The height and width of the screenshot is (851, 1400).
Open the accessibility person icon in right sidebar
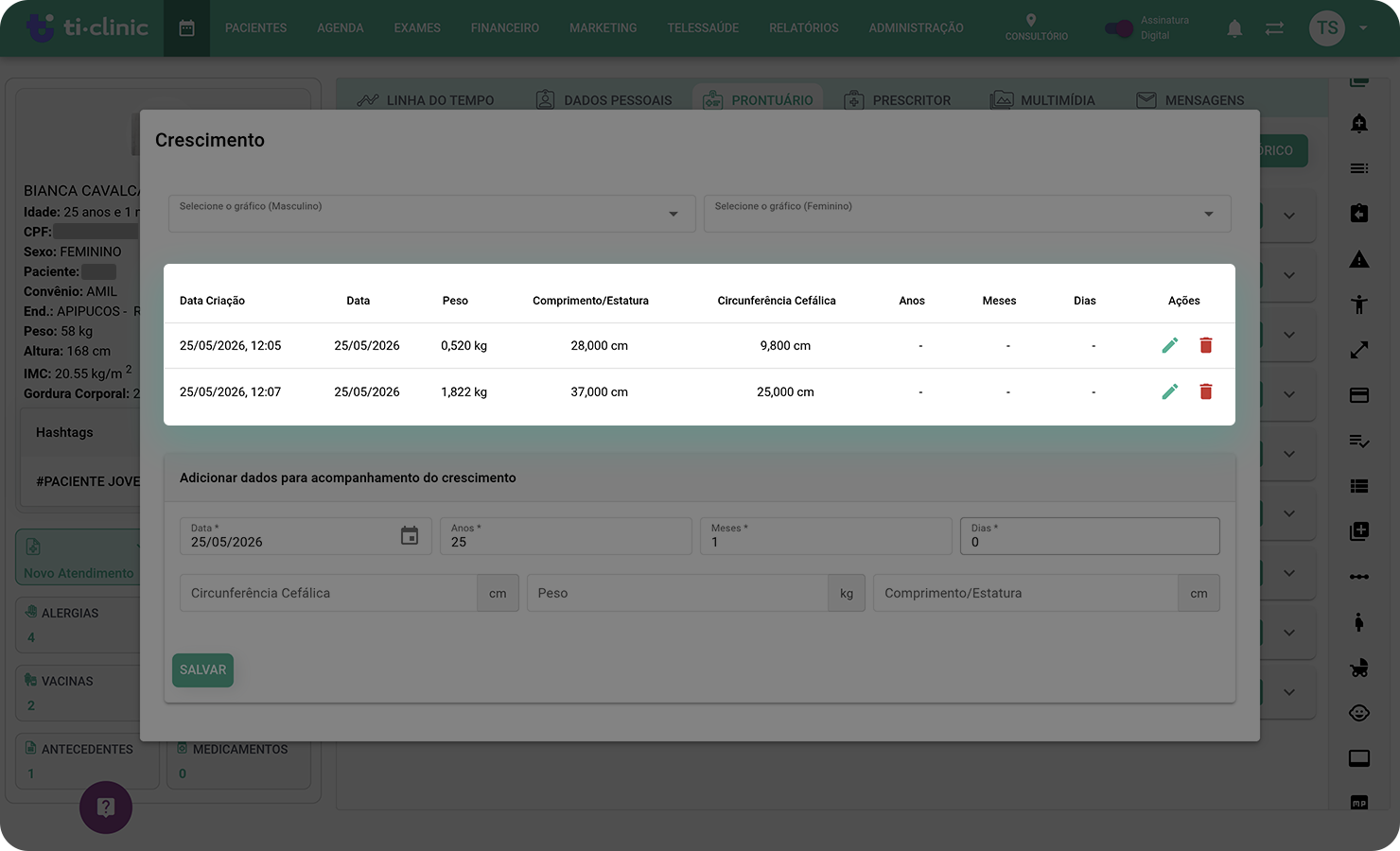pyautogui.click(x=1359, y=304)
